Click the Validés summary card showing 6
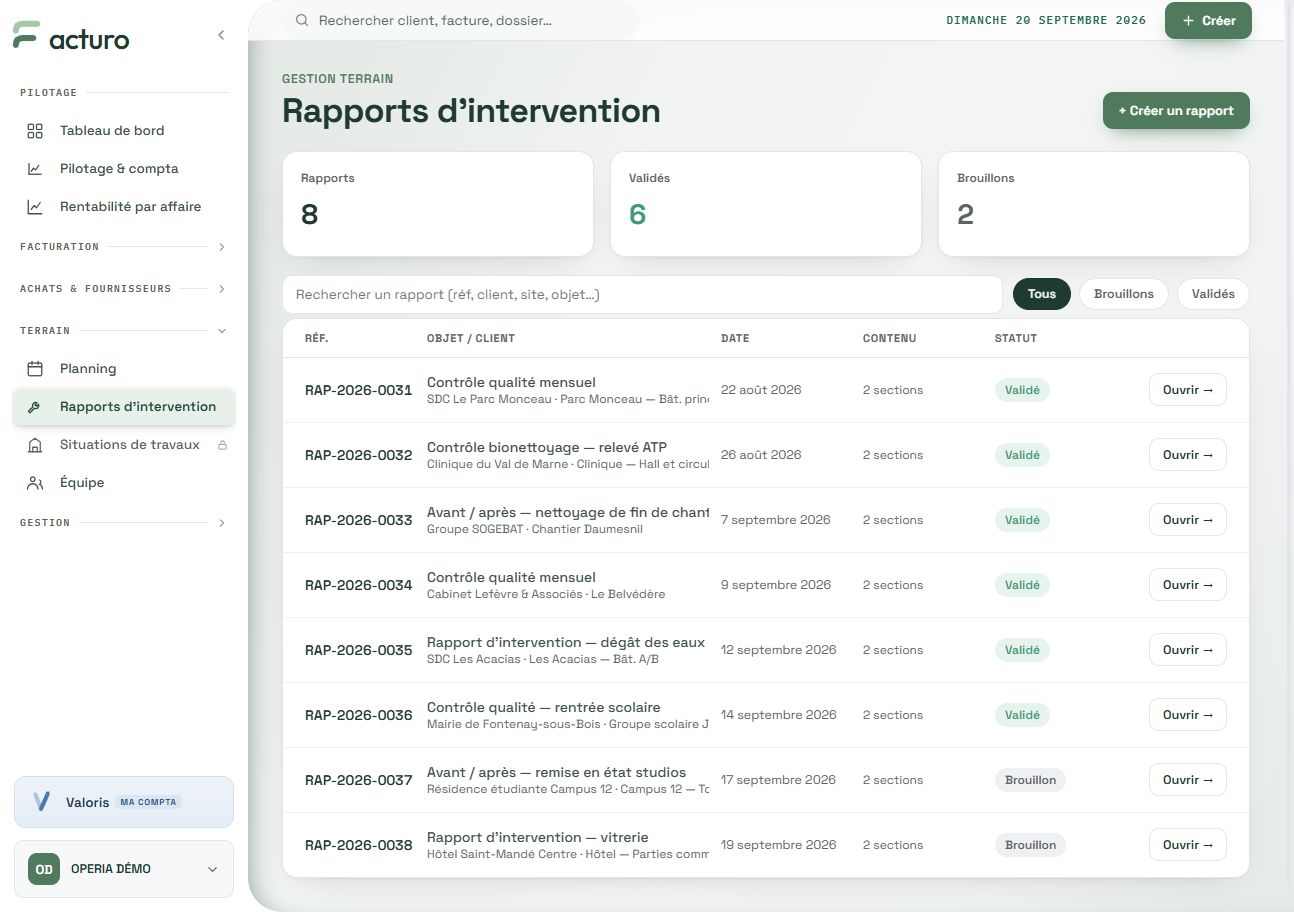 coord(766,204)
